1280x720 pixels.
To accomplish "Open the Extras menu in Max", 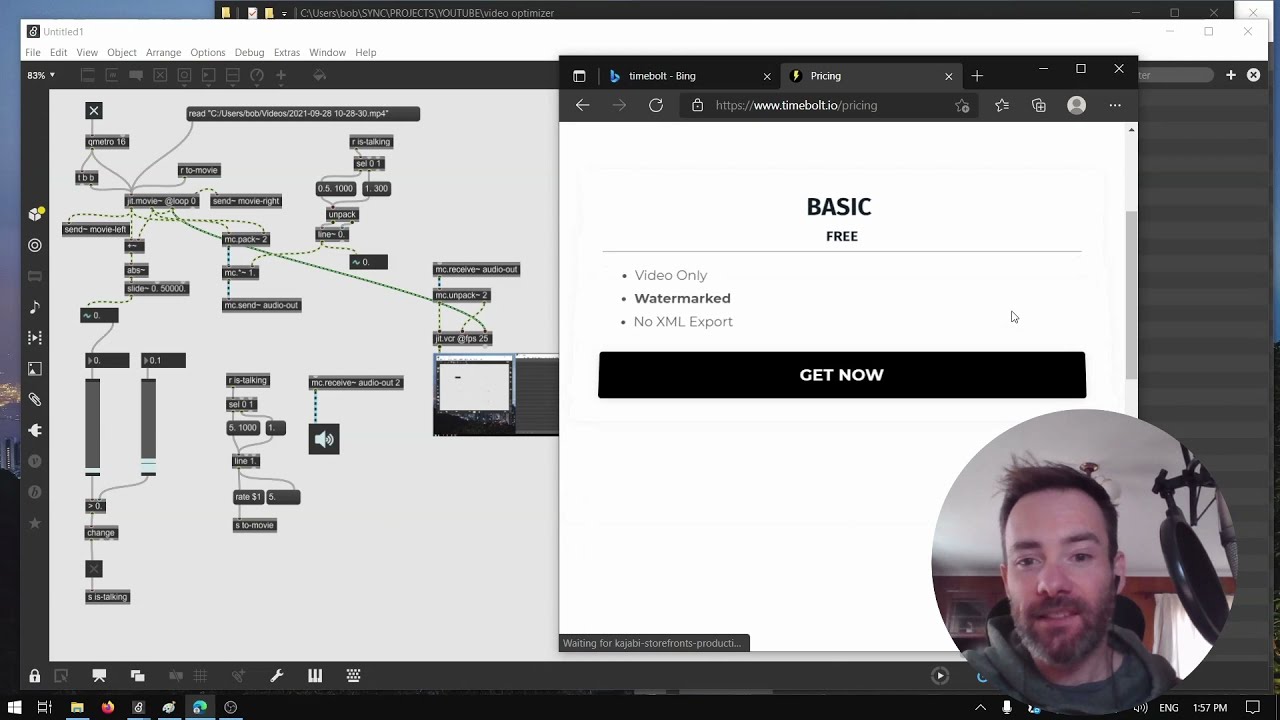I will pyautogui.click(x=287, y=52).
